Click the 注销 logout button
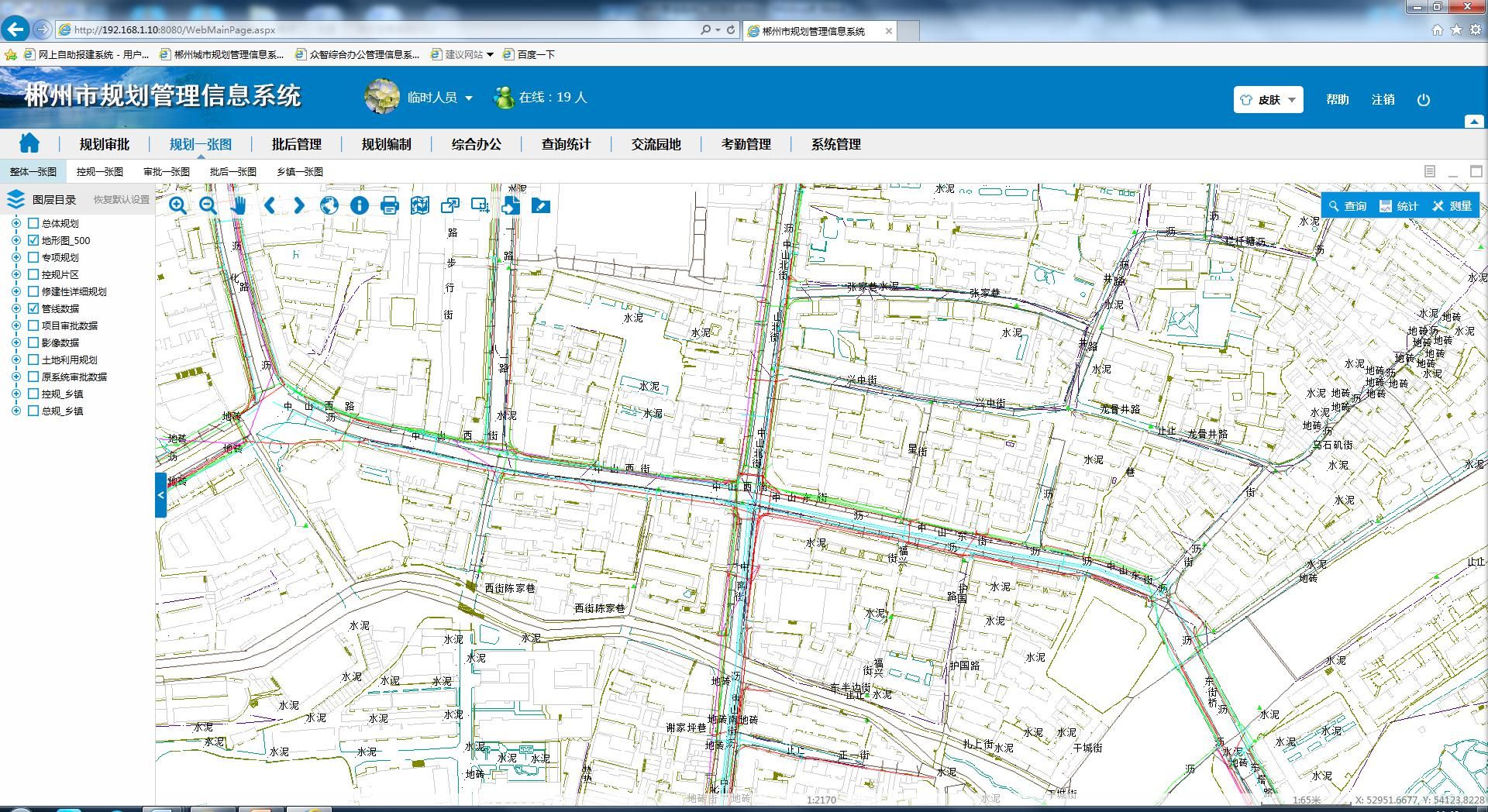This screenshot has height=812, width=1488. tap(1383, 99)
